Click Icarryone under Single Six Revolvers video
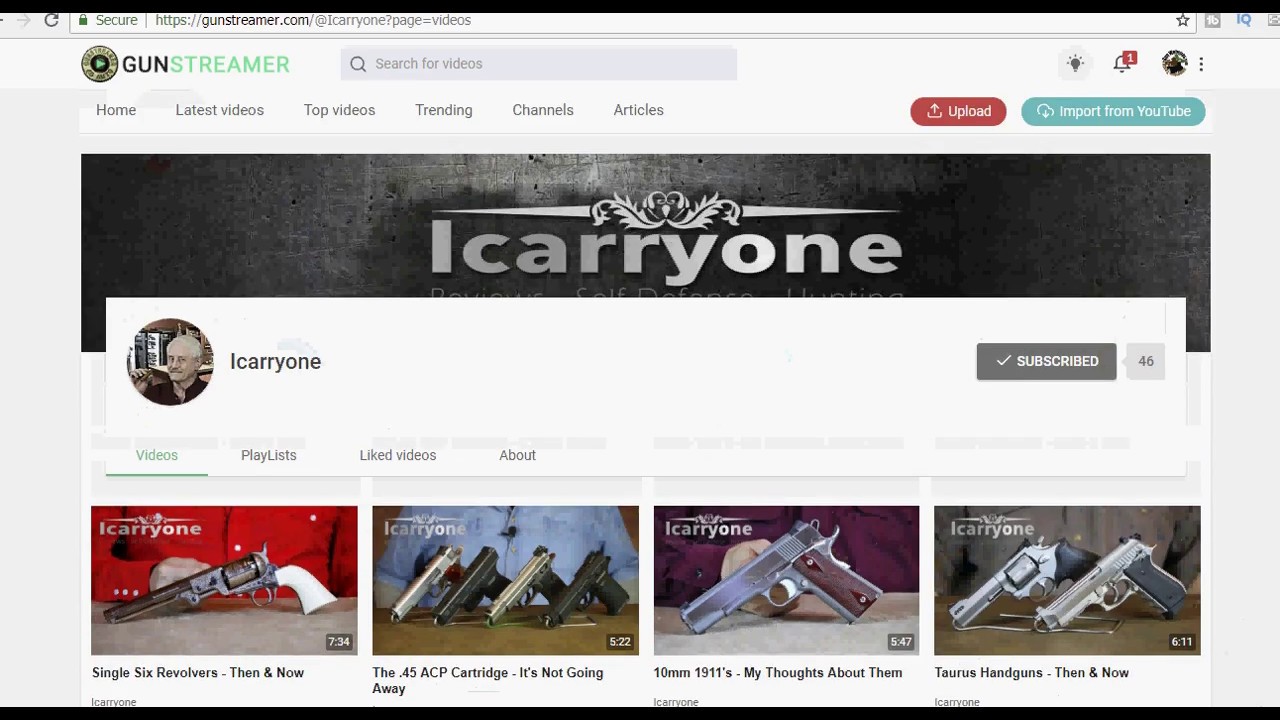This screenshot has width=1280, height=720. click(114, 702)
